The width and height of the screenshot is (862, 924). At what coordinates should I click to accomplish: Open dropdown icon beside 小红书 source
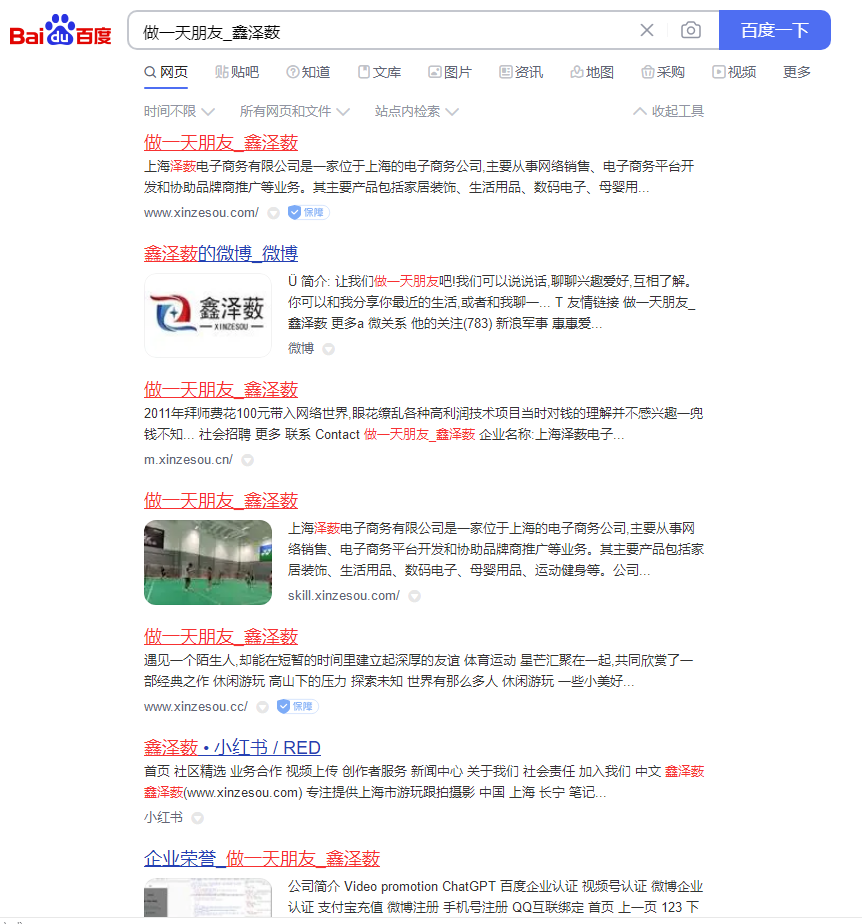coord(198,818)
